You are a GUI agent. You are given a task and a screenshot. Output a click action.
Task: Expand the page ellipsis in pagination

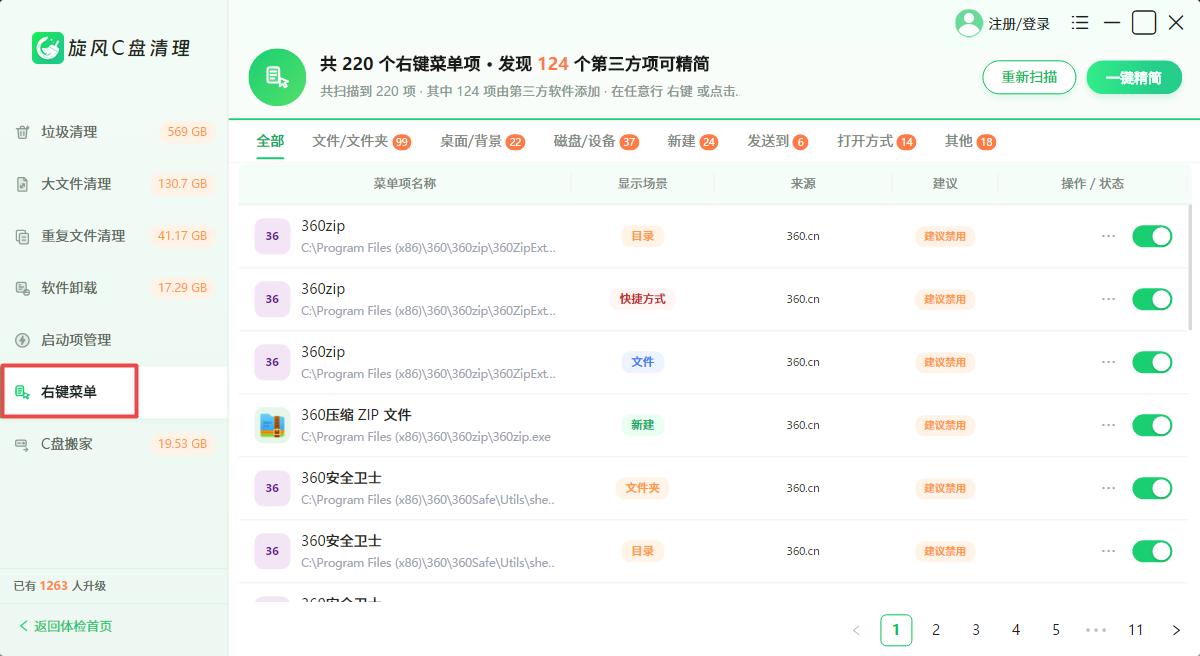click(x=1096, y=630)
